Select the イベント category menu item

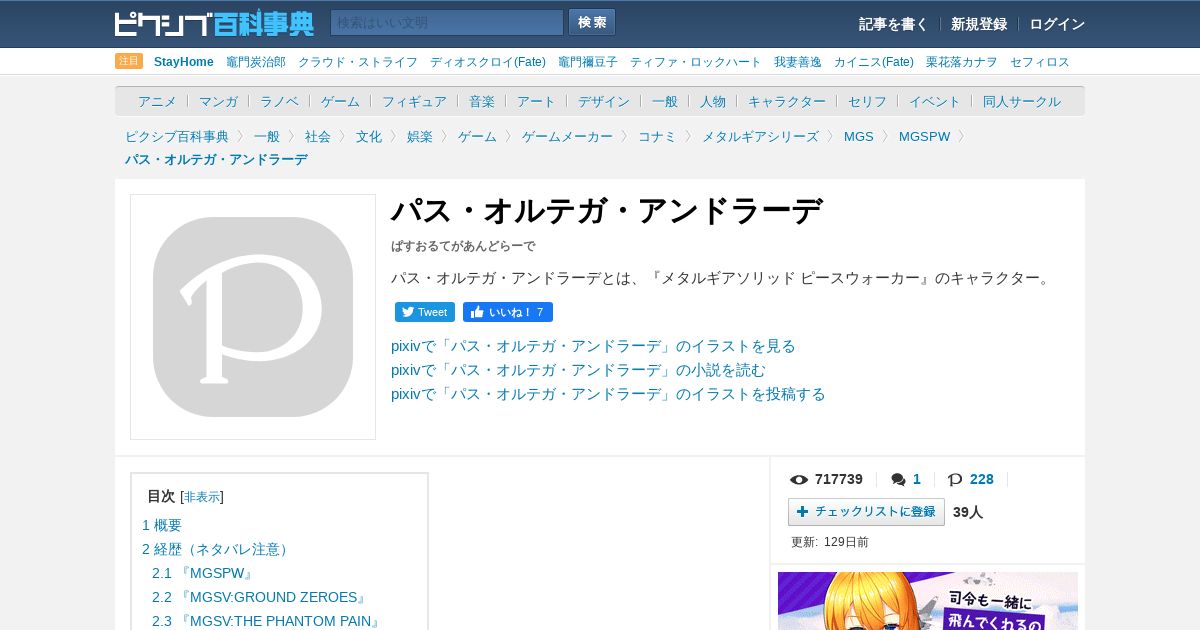(935, 101)
